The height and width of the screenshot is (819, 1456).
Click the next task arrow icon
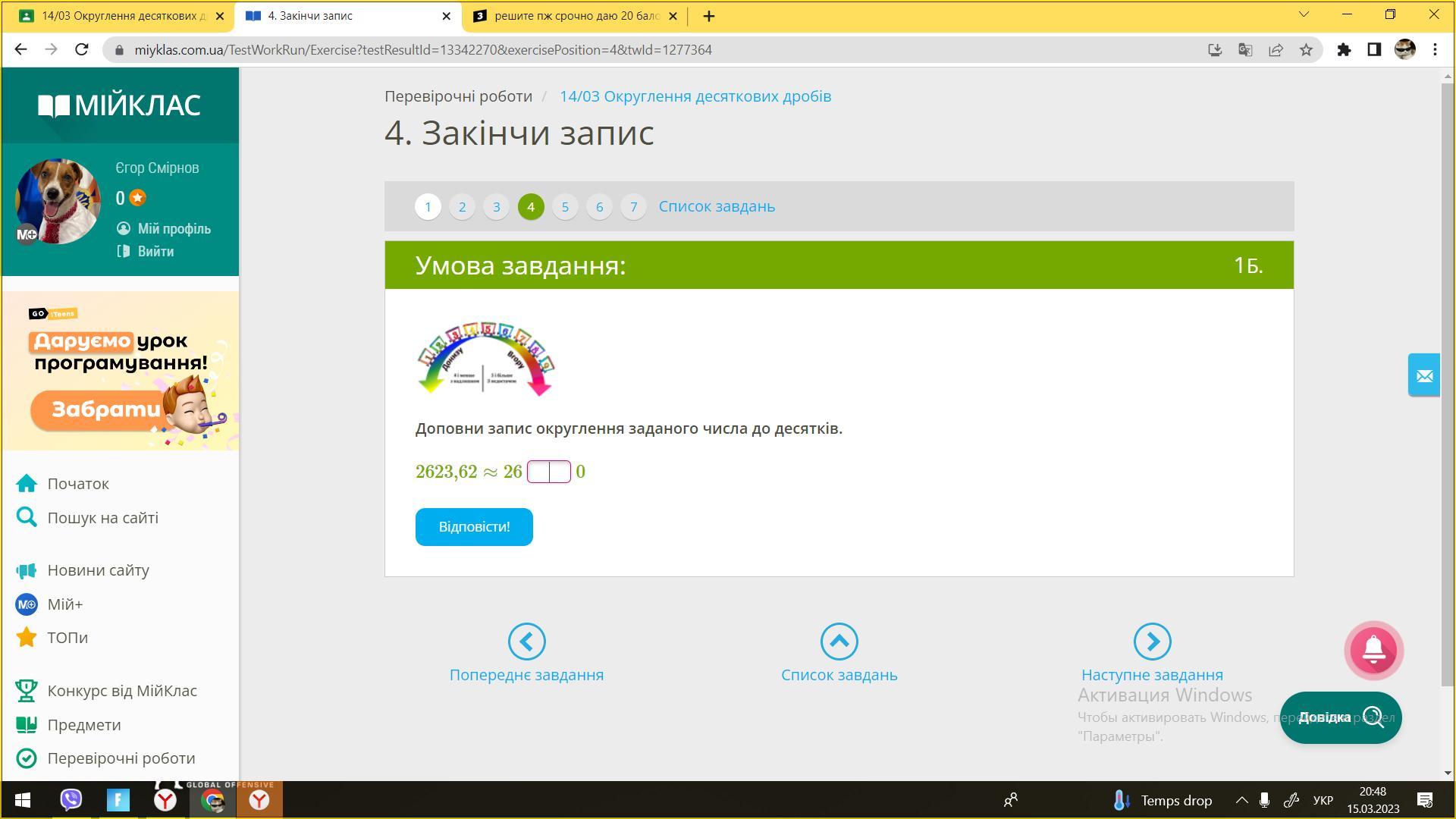click(x=1151, y=642)
